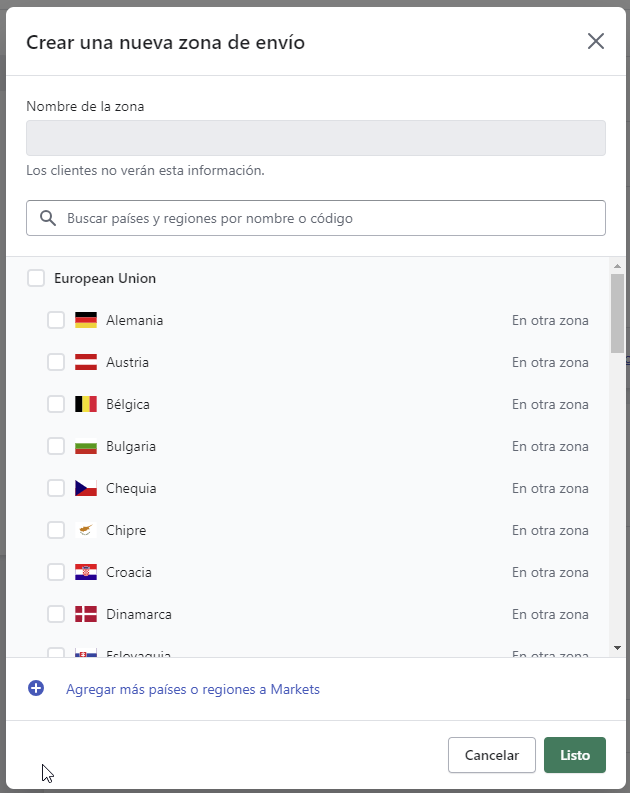The image size is (630, 793).
Task: Check the European Union checkbox
Action: tap(36, 278)
